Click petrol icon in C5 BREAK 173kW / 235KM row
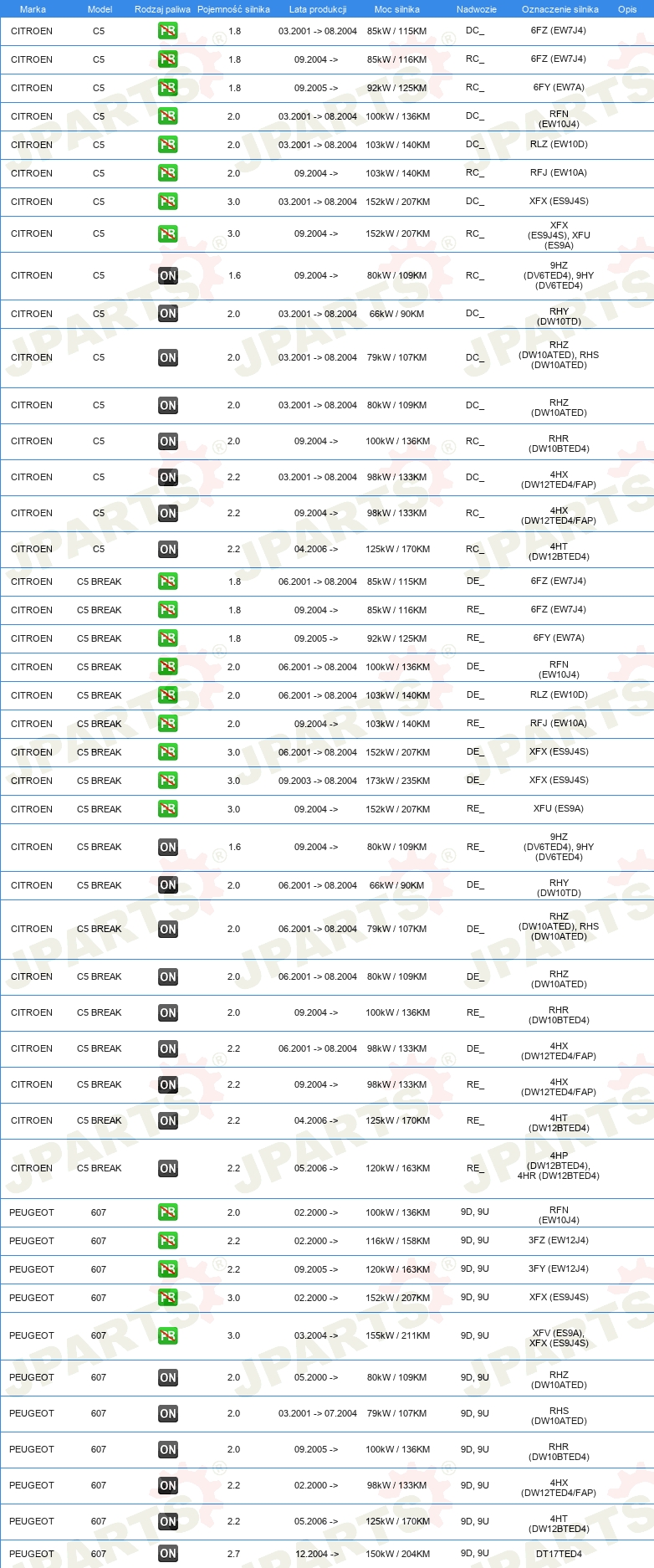The image size is (654, 1568). (168, 781)
